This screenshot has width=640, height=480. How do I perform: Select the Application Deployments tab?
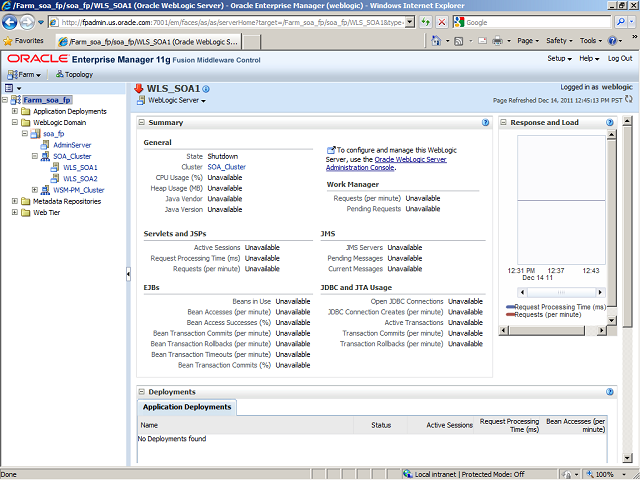click(187, 407)
